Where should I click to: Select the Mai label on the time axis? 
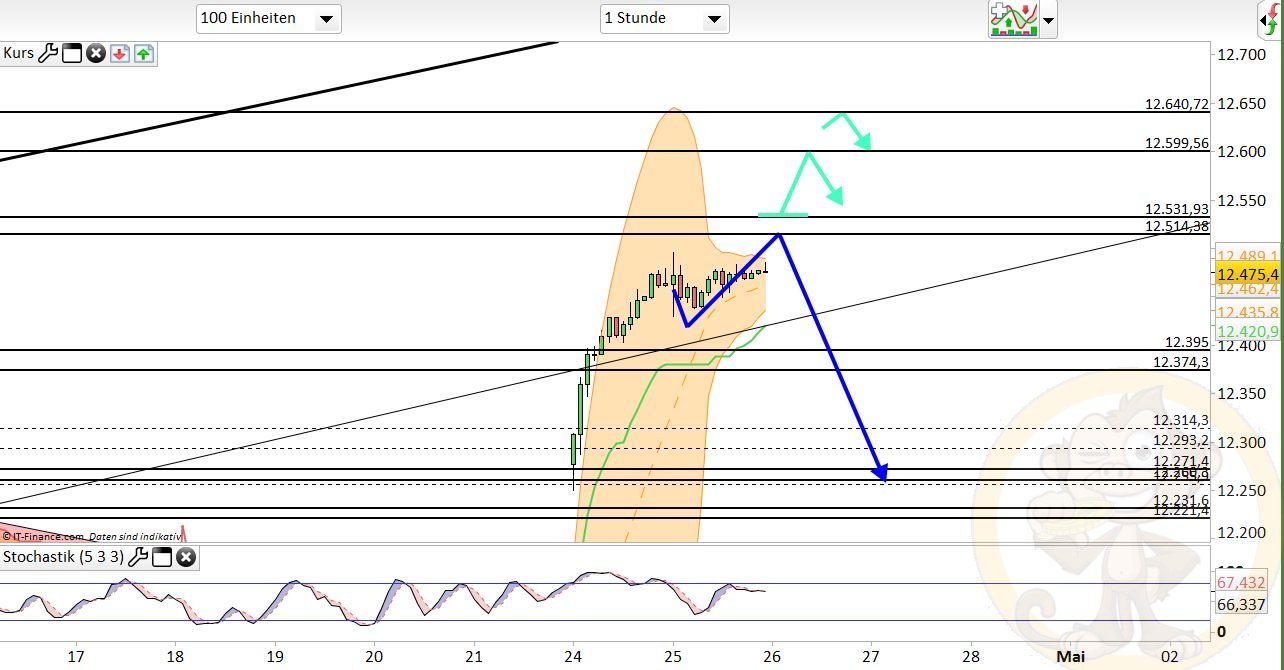point(1070,657)
